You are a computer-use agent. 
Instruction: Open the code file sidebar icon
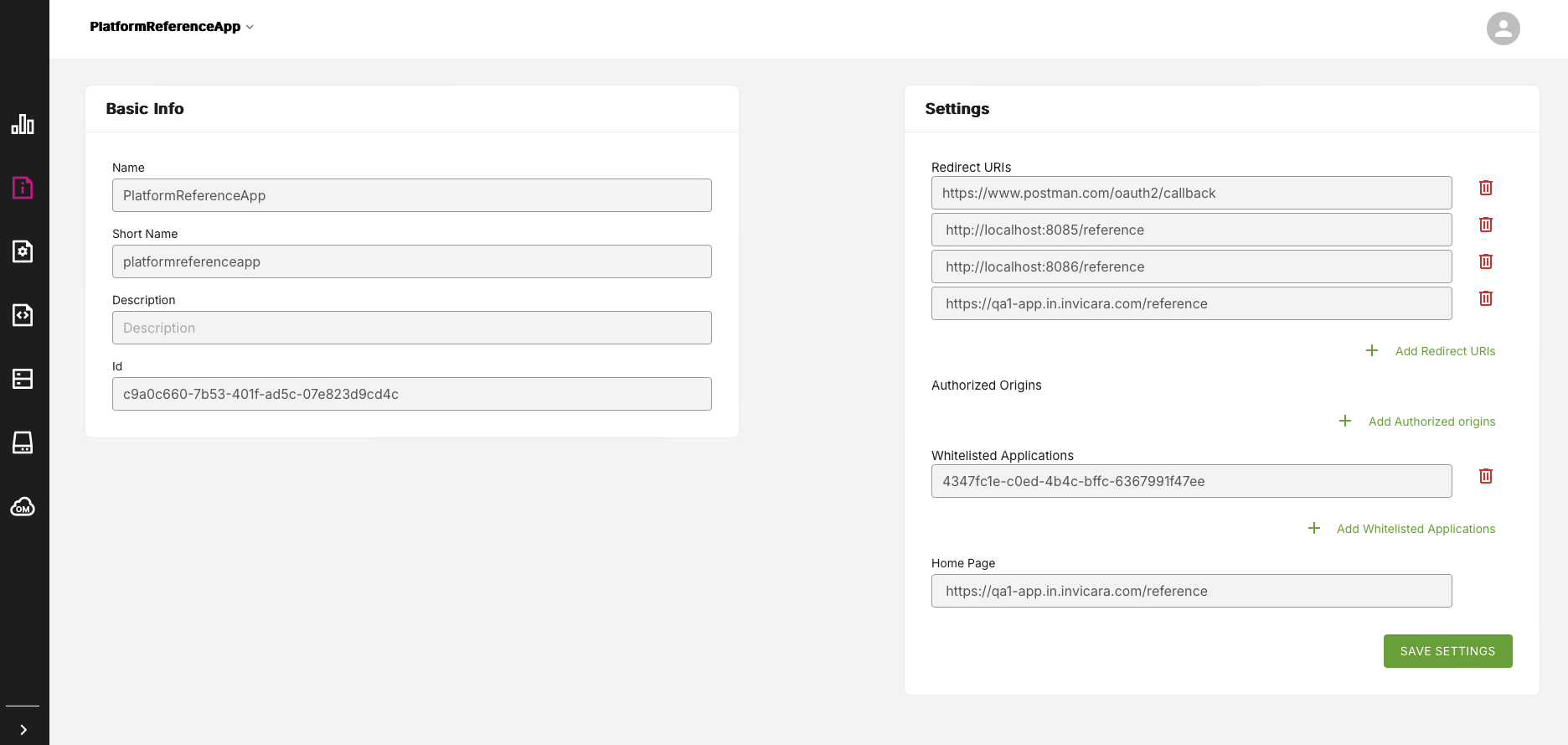point(23,315)
